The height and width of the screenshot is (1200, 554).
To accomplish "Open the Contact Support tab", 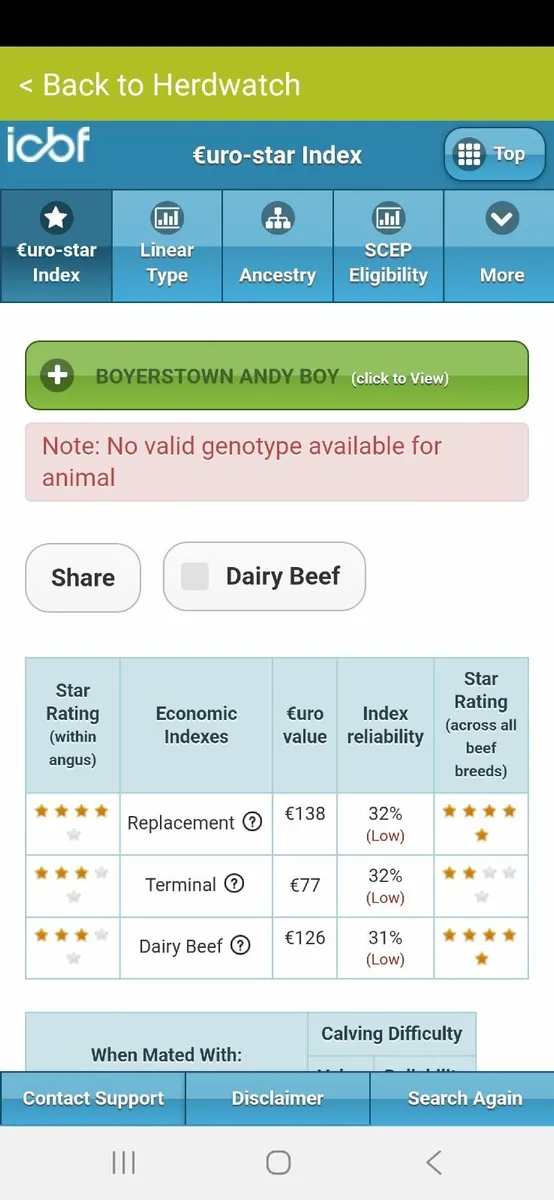I will point(93,1098).
